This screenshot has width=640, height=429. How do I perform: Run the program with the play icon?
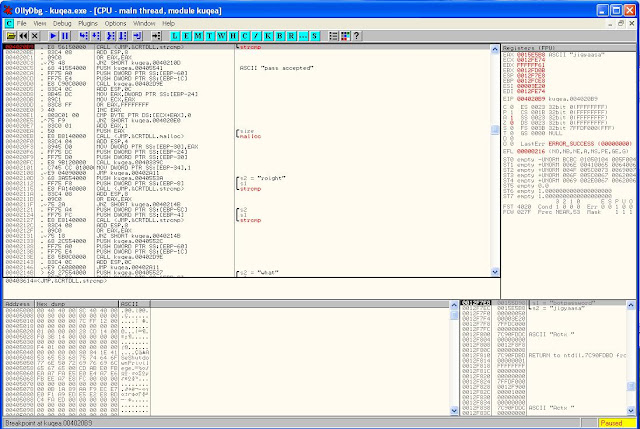(53, 36)
